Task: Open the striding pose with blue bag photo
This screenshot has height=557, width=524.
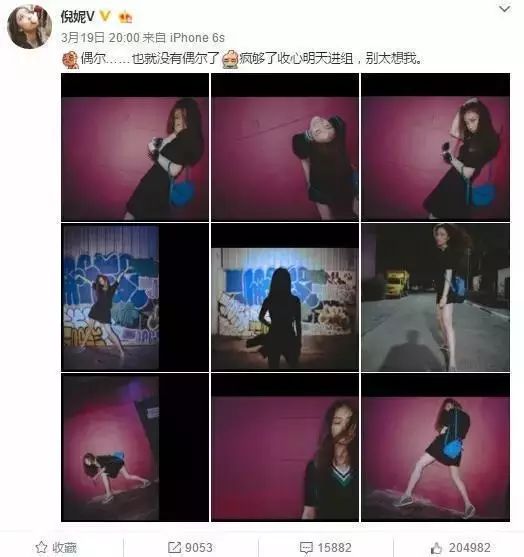Action: [436, 448]
